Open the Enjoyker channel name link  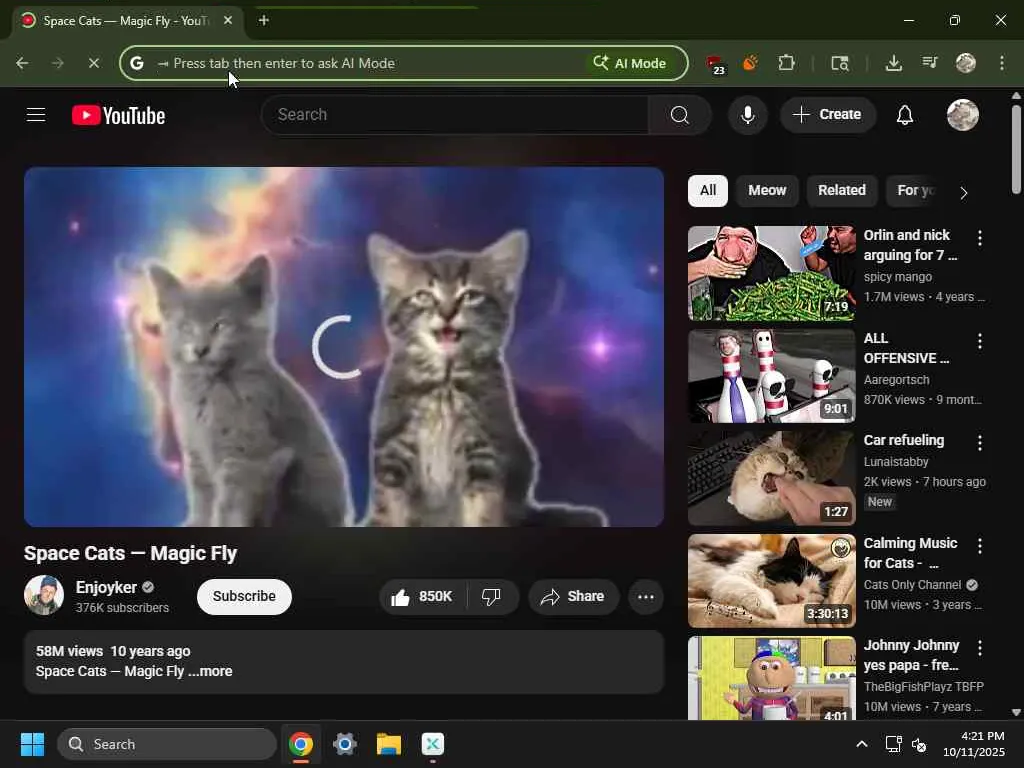coord(106,587)
